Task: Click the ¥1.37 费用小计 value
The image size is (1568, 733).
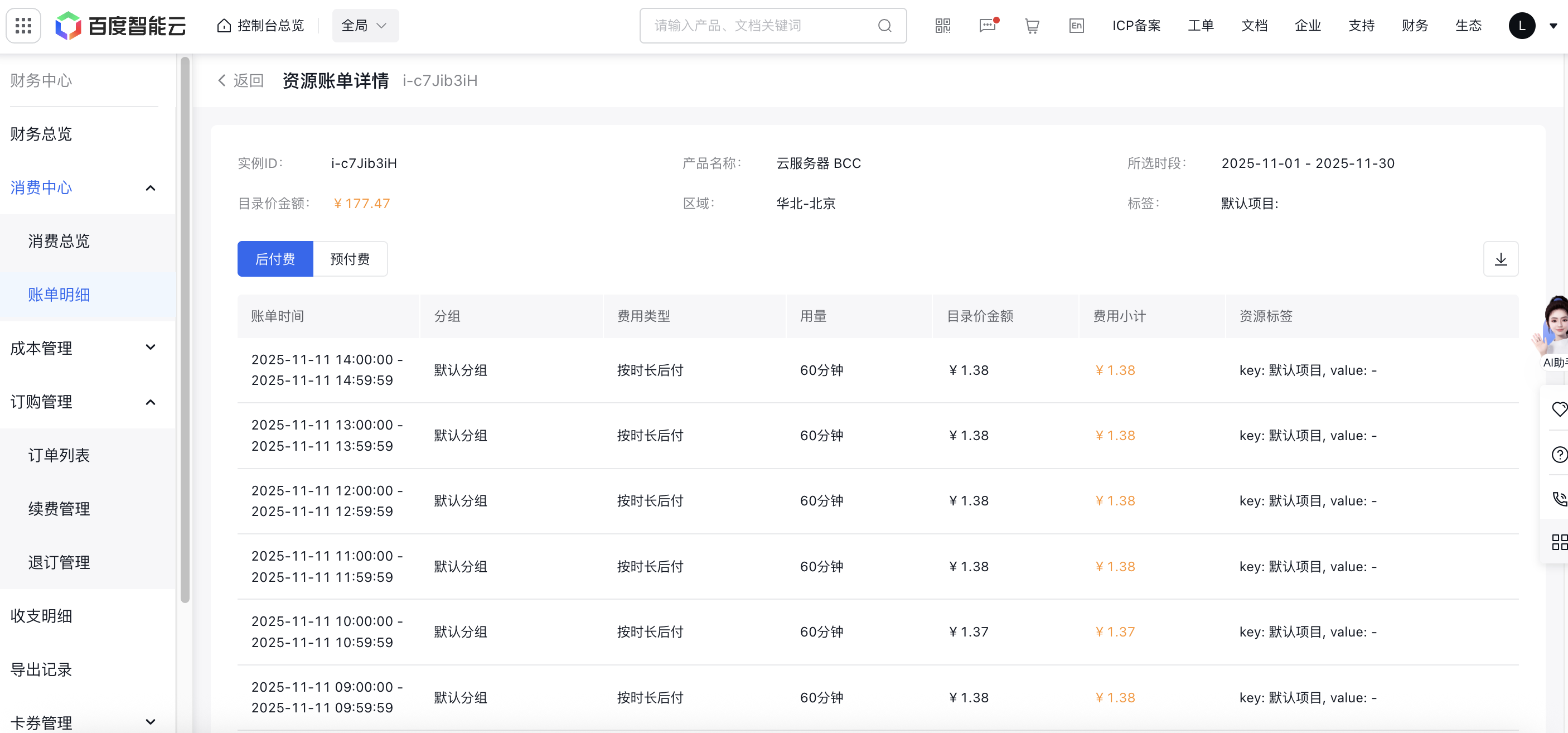Action: pyautogui.click(x=1115, y=632)
